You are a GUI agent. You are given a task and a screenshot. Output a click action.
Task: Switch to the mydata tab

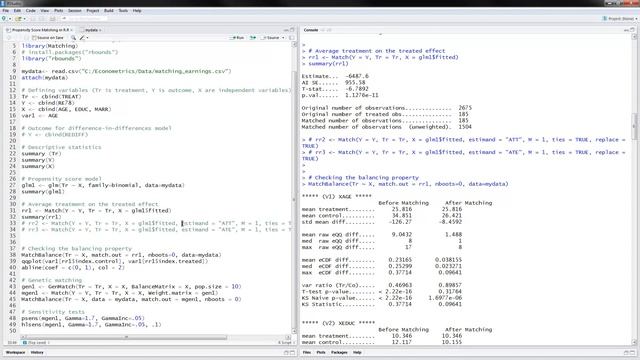[91, 30]
